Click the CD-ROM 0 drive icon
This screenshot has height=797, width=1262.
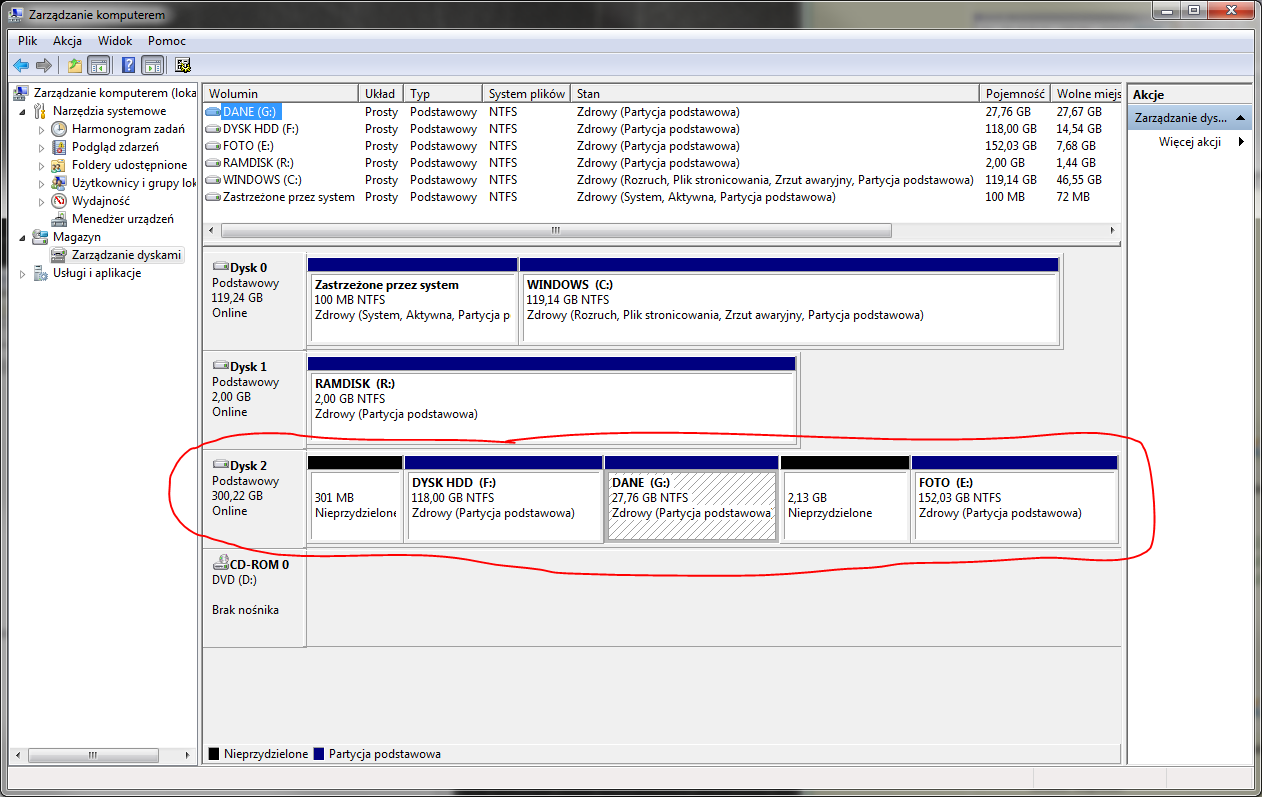pyautogui.click(x=220, y=564)
